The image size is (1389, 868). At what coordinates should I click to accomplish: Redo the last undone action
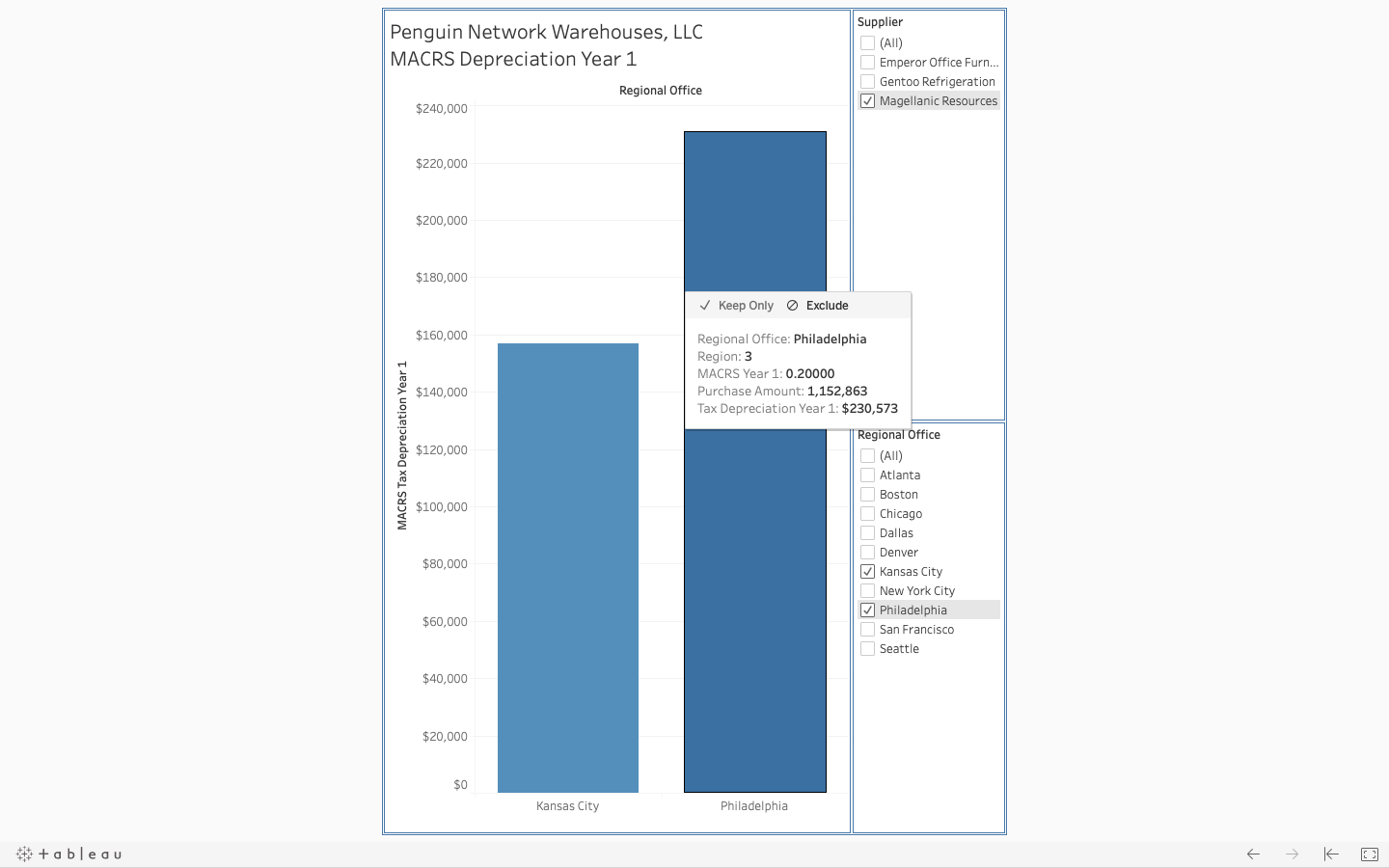(x=1292, y=854)
